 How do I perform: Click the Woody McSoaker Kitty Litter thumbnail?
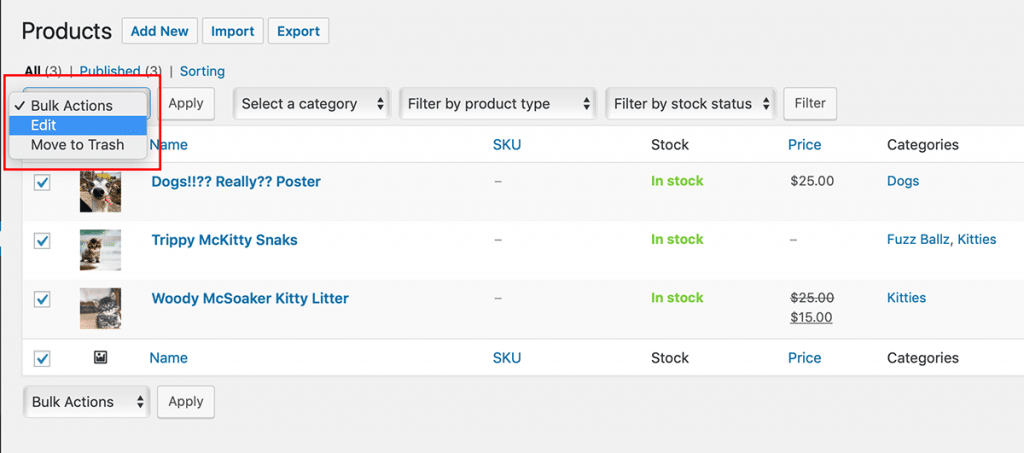point(100,308)
